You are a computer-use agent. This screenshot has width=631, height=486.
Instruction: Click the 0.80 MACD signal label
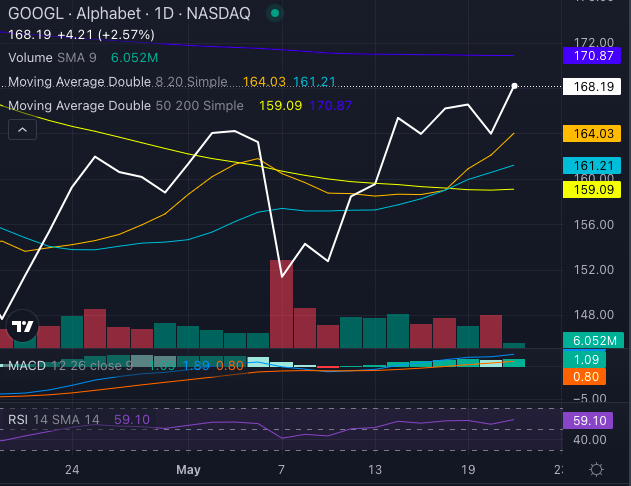pos(584,377)
